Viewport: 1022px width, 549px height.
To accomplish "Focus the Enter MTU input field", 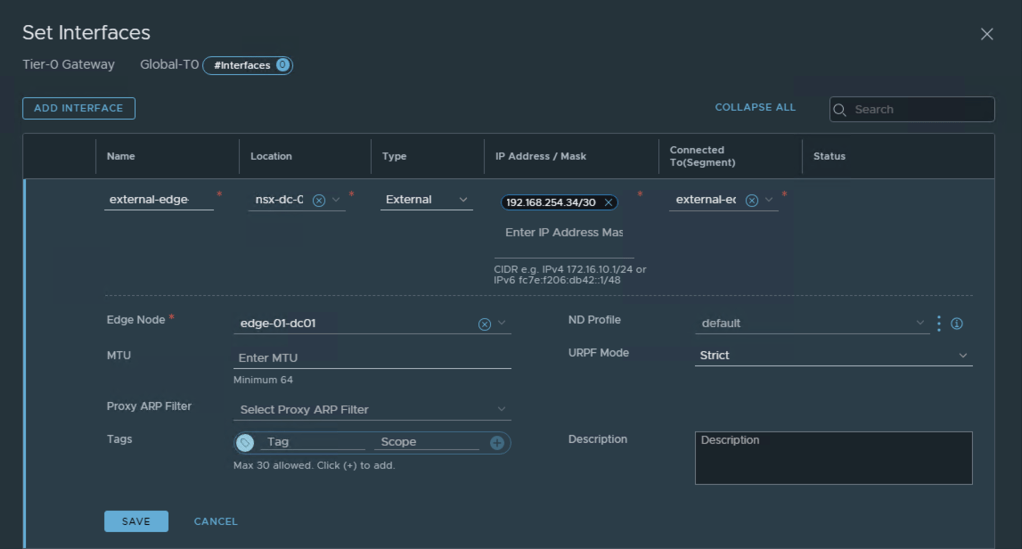I will 372,358.
